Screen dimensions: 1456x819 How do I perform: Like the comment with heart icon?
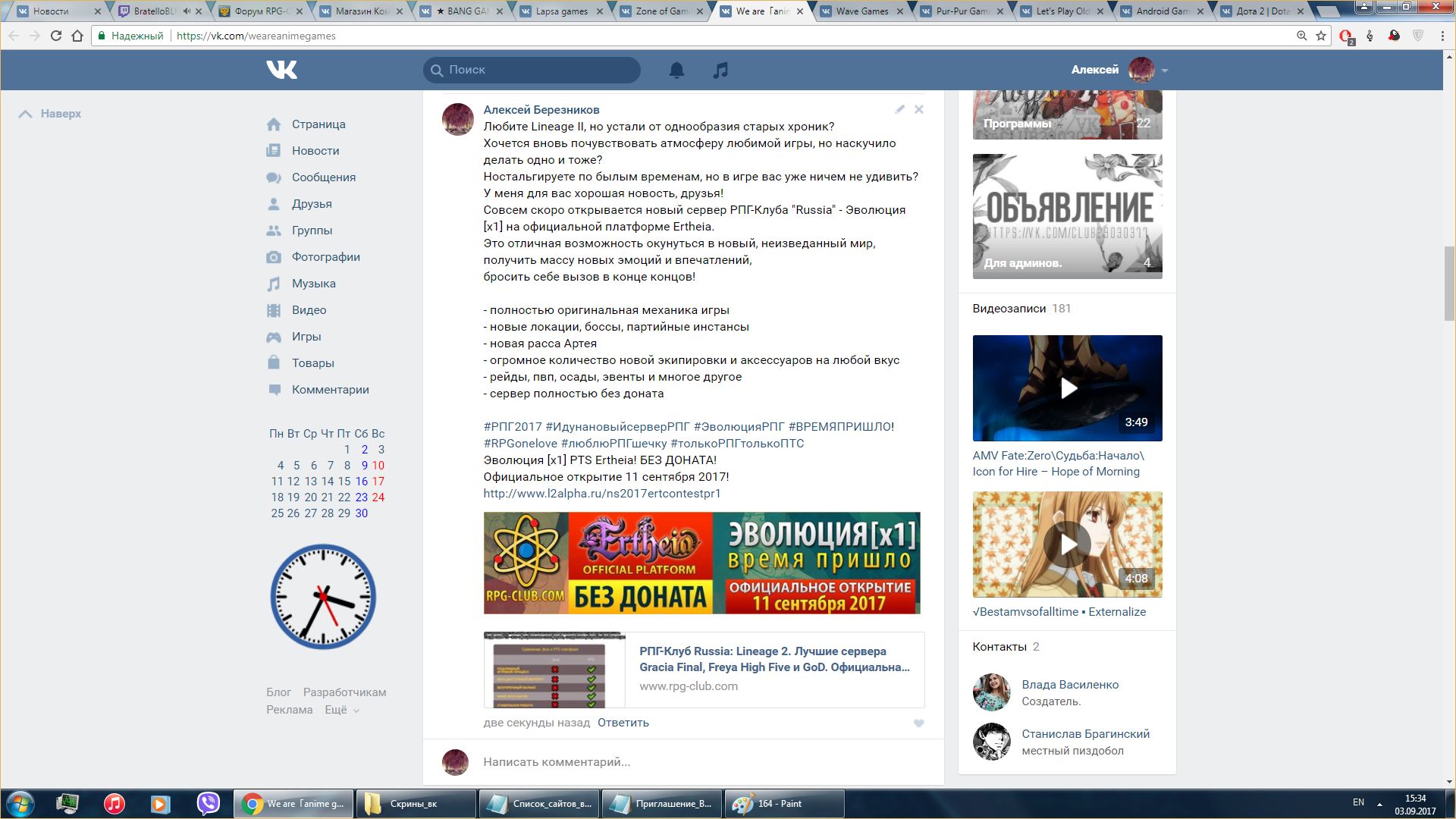pos(919,723)
